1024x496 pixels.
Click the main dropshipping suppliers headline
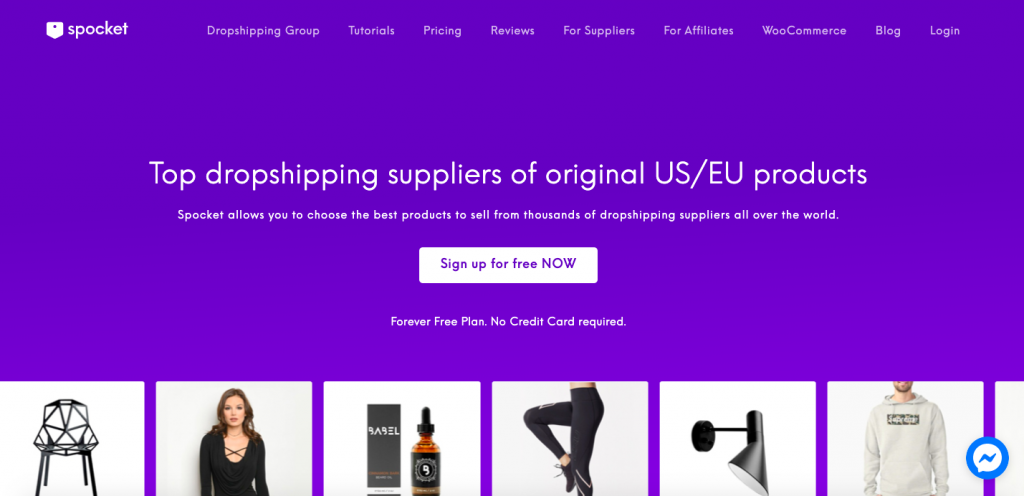pos(508,174)
